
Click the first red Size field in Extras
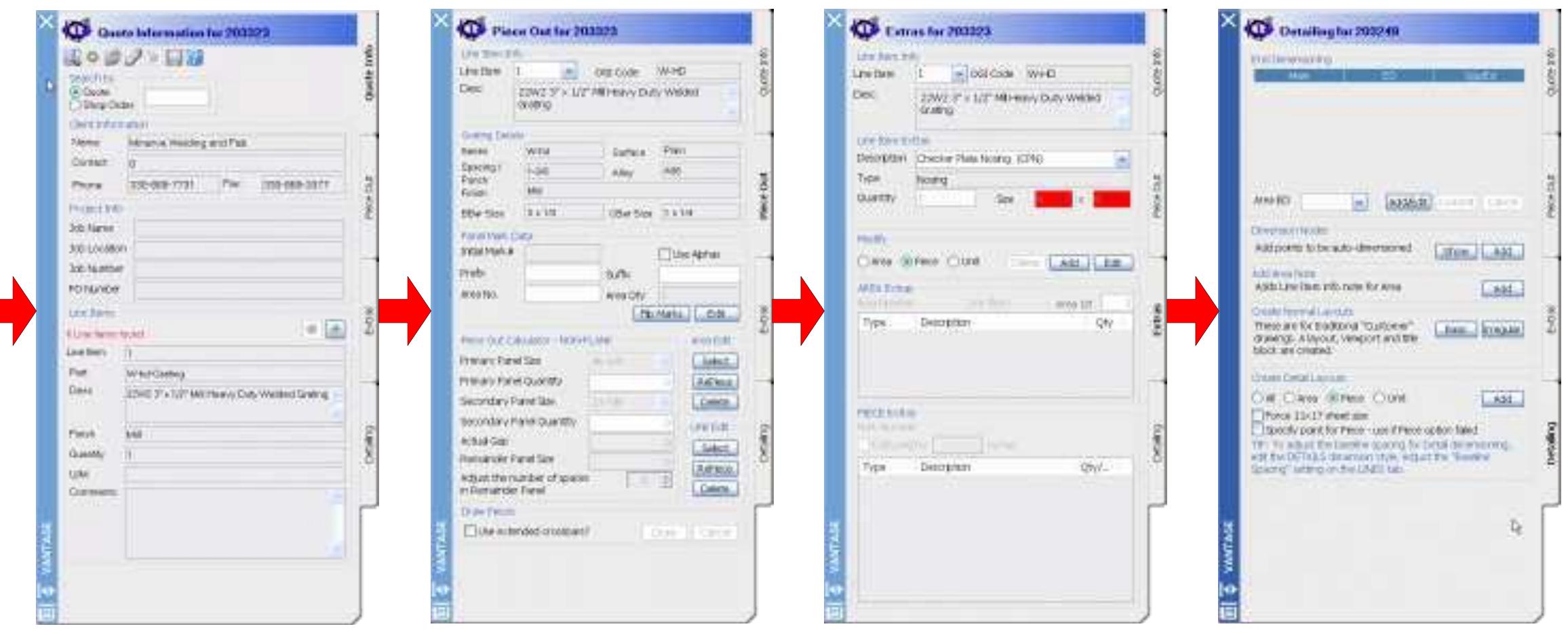1053,199
